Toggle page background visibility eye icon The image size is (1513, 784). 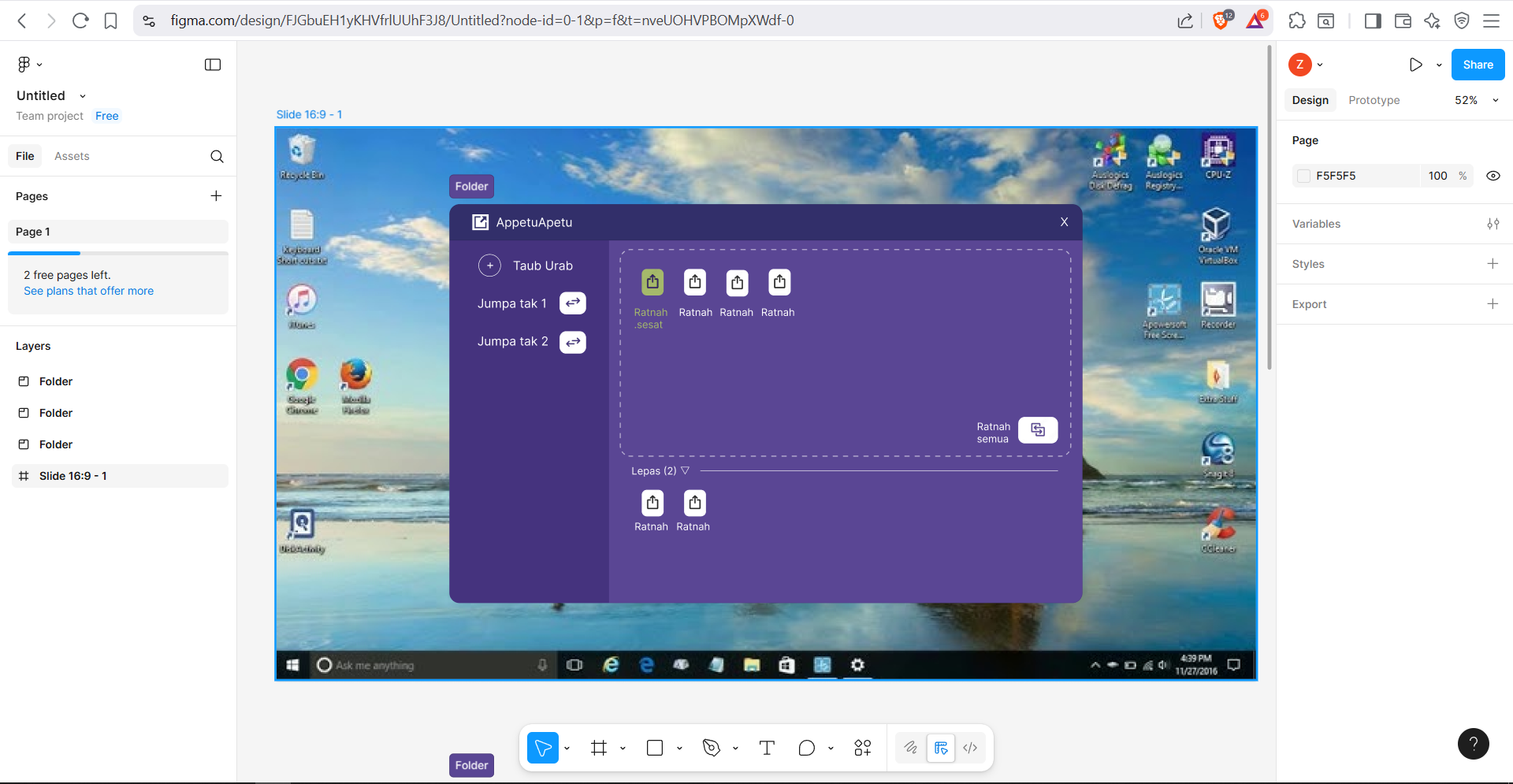1493,176
